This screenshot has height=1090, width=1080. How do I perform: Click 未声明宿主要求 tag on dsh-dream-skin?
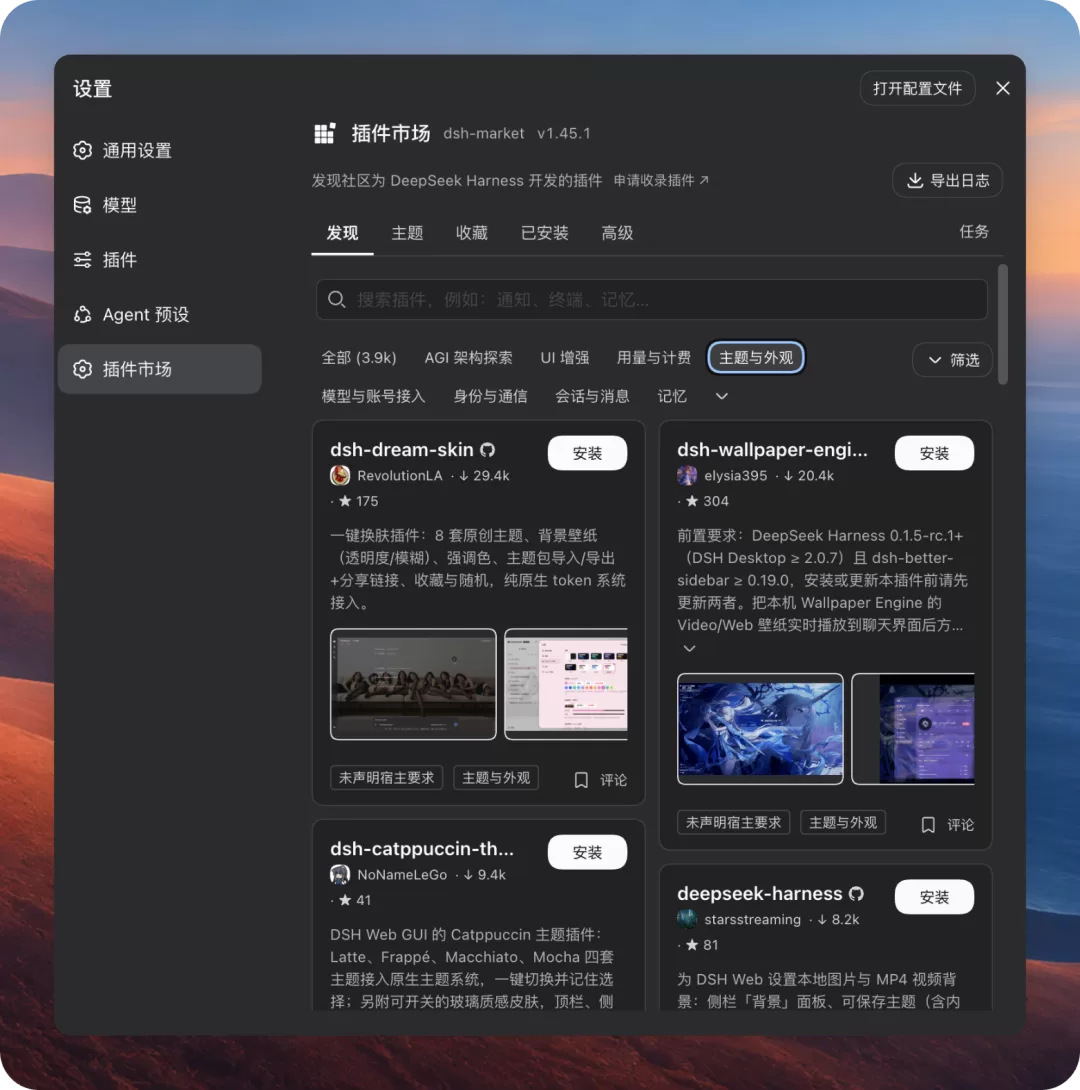point(386,778)
